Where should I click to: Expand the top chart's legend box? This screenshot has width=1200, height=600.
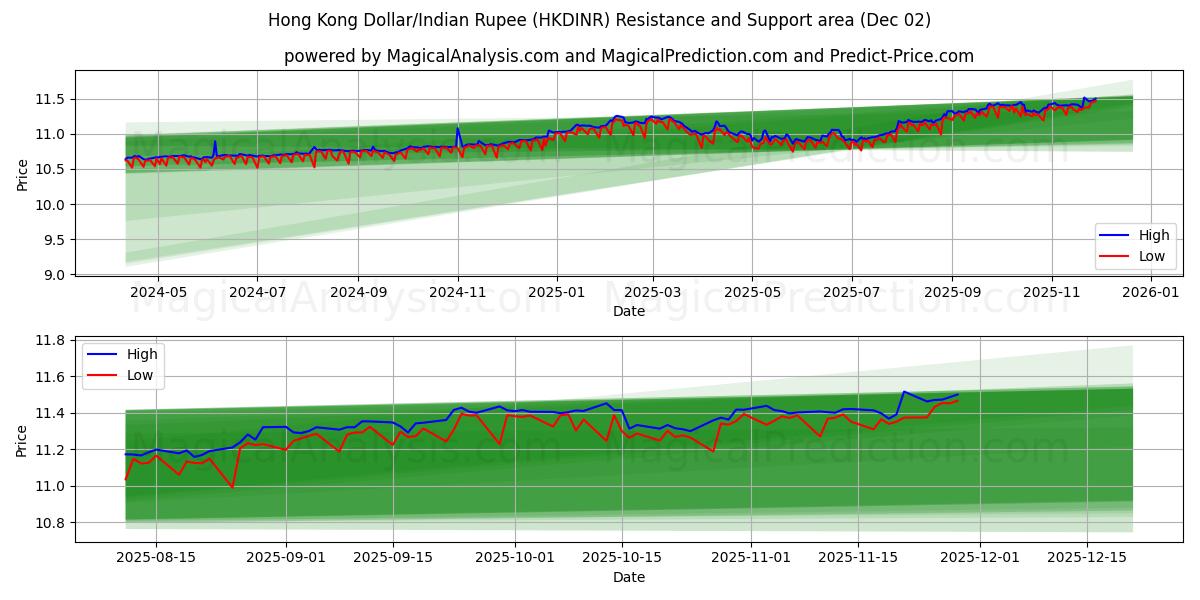pos(1134,245)
